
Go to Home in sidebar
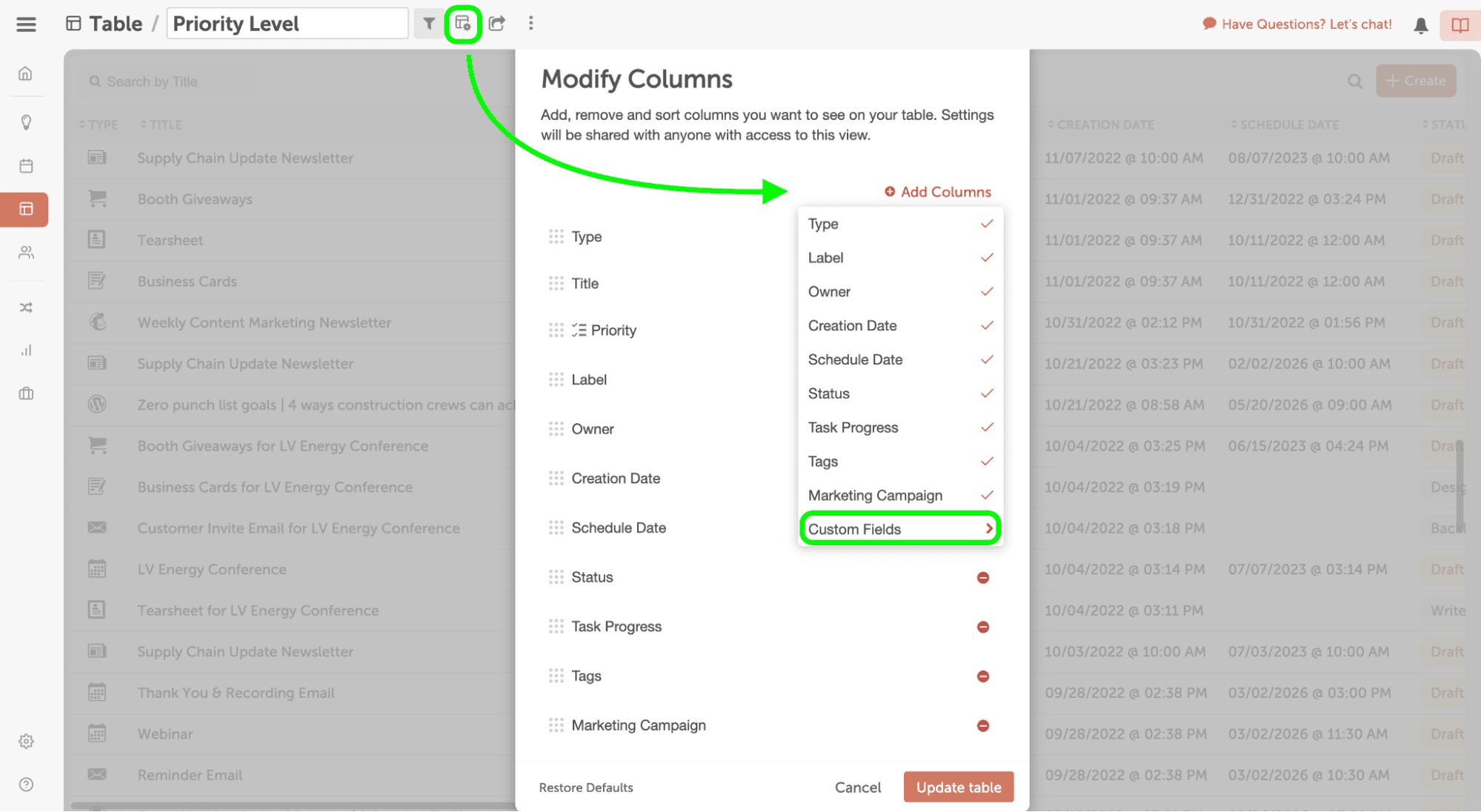click(x=26, y=73)
